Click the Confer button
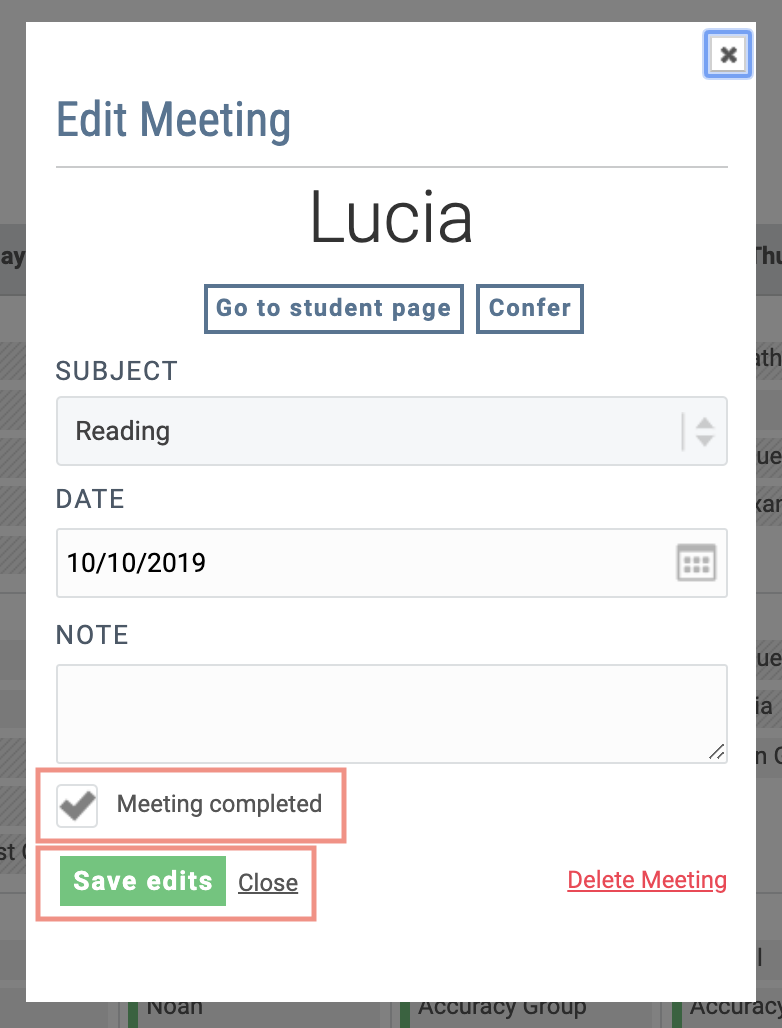Image resolution: width=782 pixels, height=1028 pixels. click(x=529, y=308)
